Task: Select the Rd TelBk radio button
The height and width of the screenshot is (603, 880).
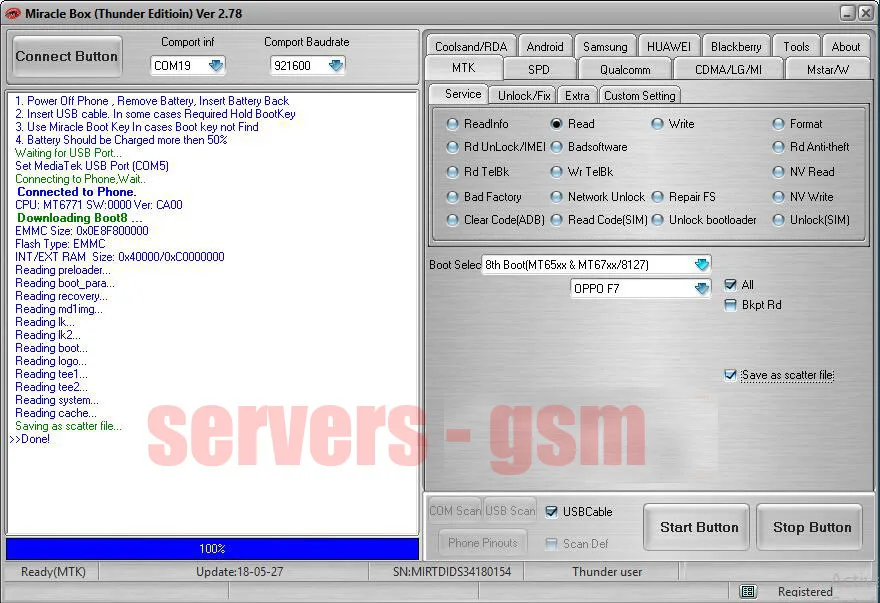Action: (452, 172)
